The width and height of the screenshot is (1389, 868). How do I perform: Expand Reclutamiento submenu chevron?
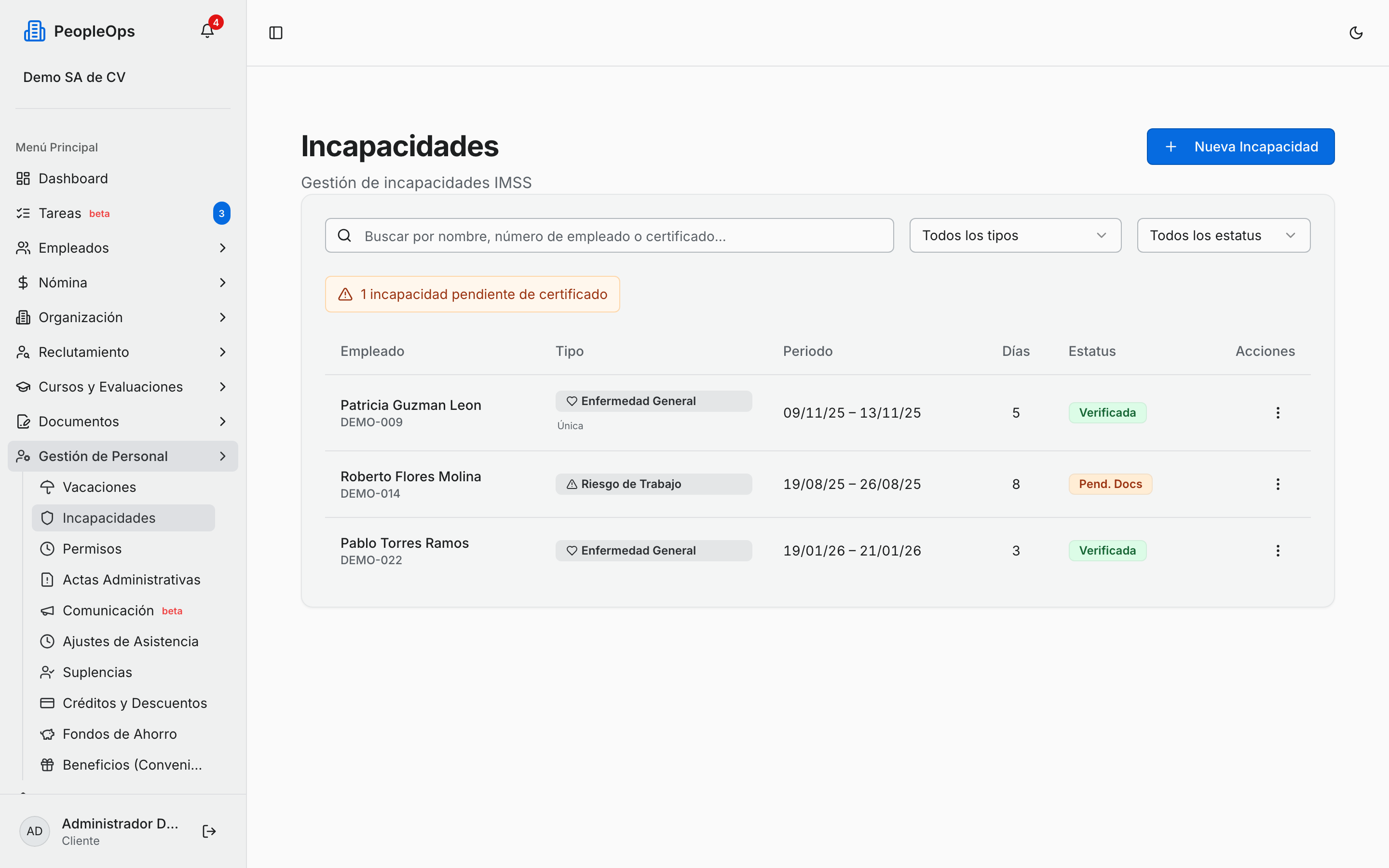click(x=223, y=352)
